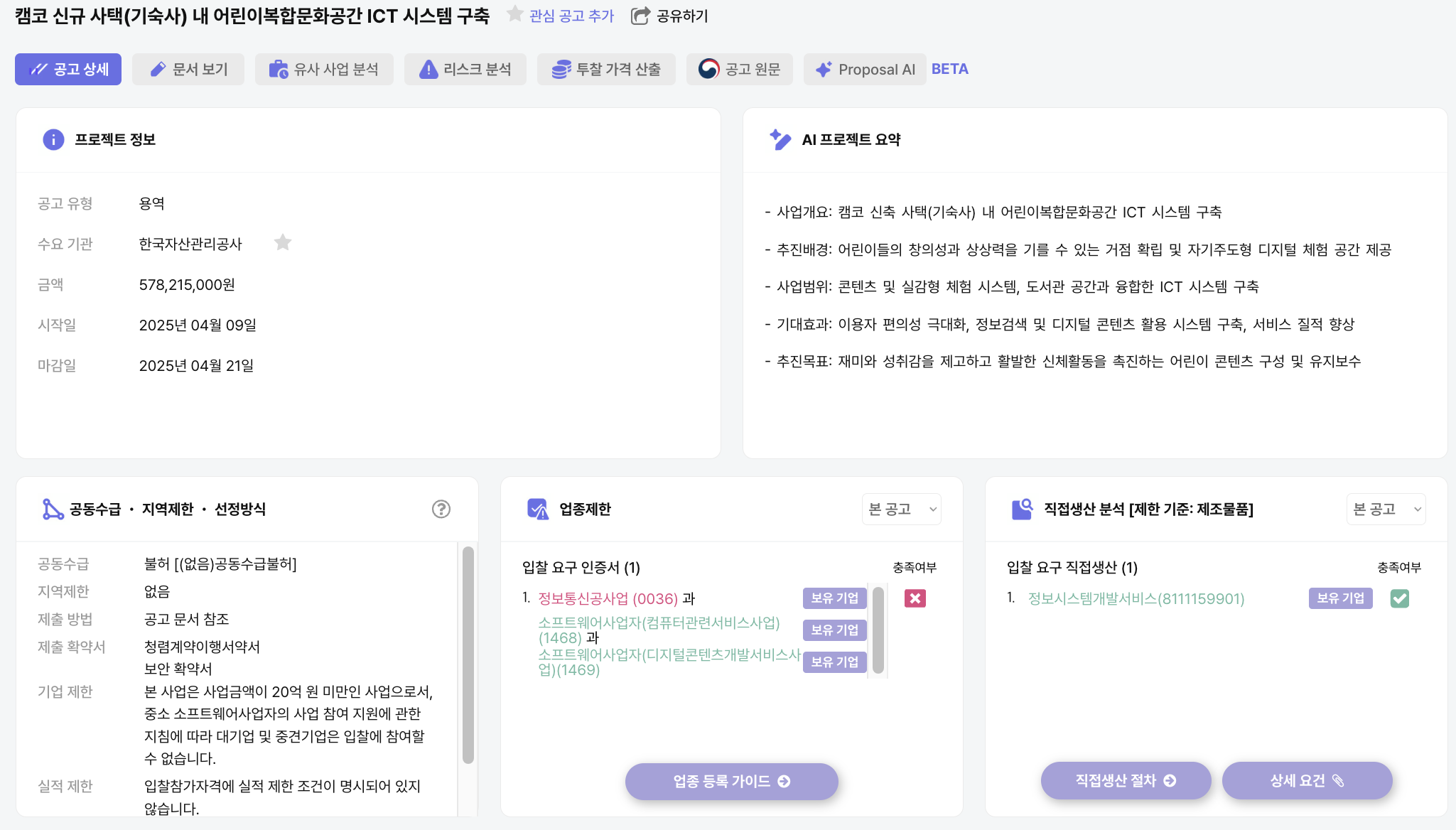
Task: Click the 직접생산 분석 panel icon
Action: pos(1021,509)
